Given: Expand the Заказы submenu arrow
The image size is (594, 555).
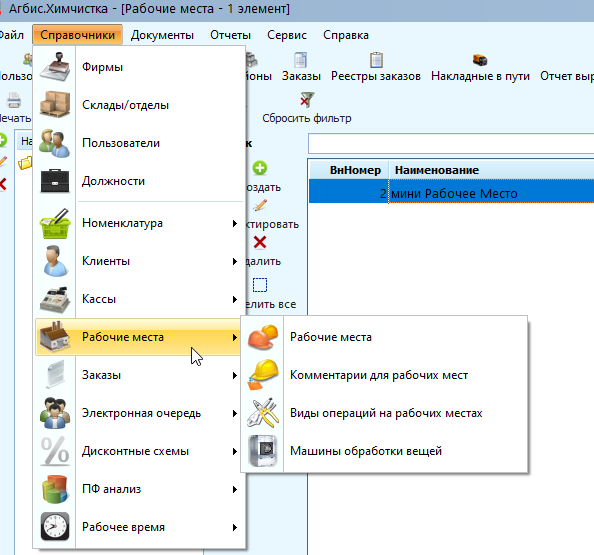Looking at the screenshot, I should click(x=235, y=375).
